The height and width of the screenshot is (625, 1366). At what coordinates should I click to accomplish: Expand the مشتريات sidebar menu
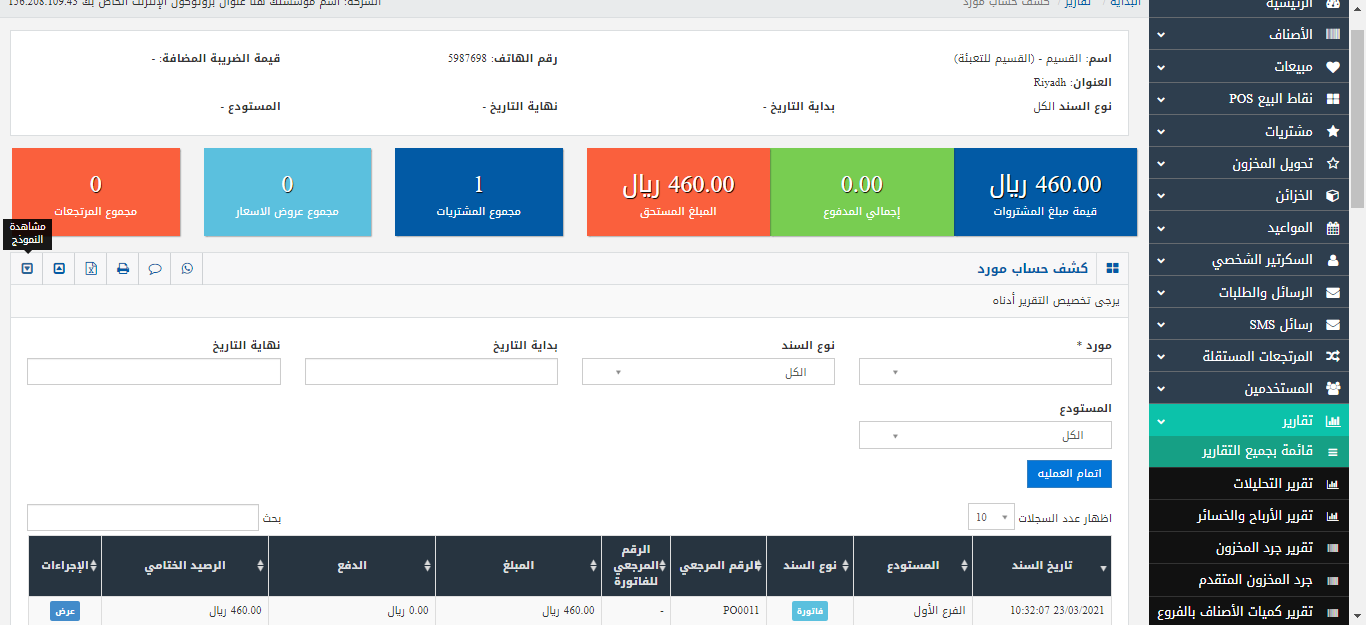coord(1256,131)
